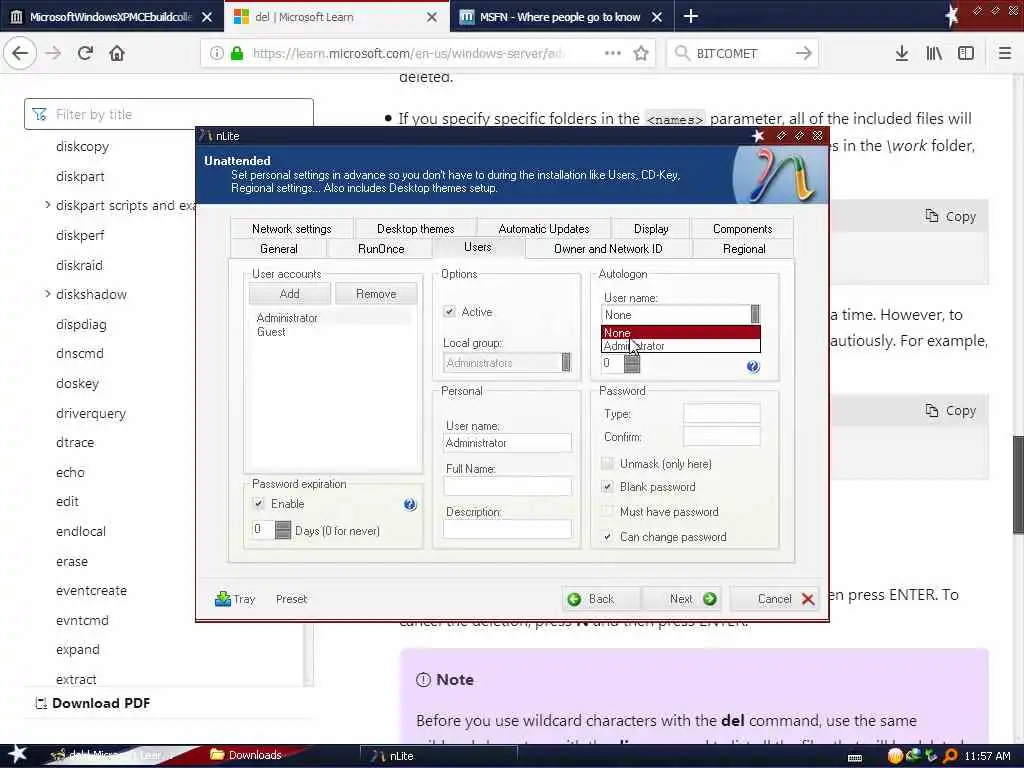The width and height of the screenshot is (1024, 768).
Task: Open the Local group dropdown
Action: (x=507, y=362)
